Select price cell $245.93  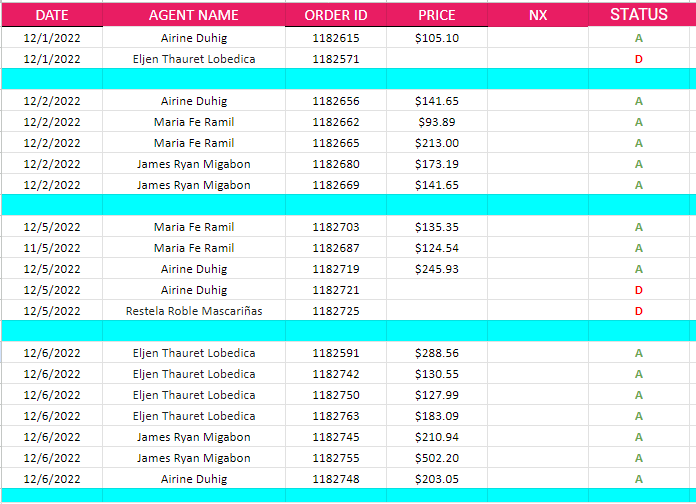(436, 269)
